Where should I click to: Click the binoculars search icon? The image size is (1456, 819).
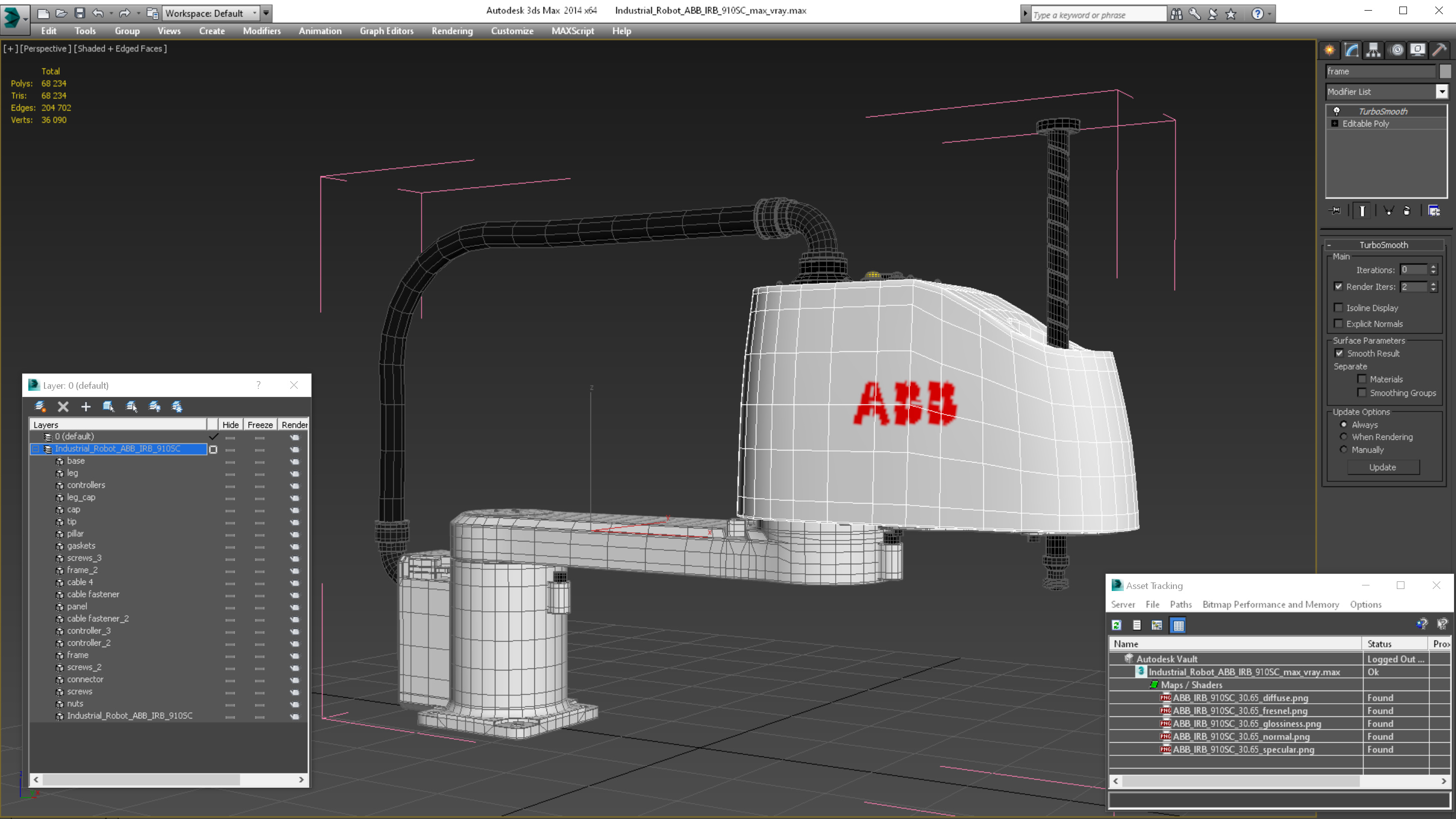coord(1176,14)
